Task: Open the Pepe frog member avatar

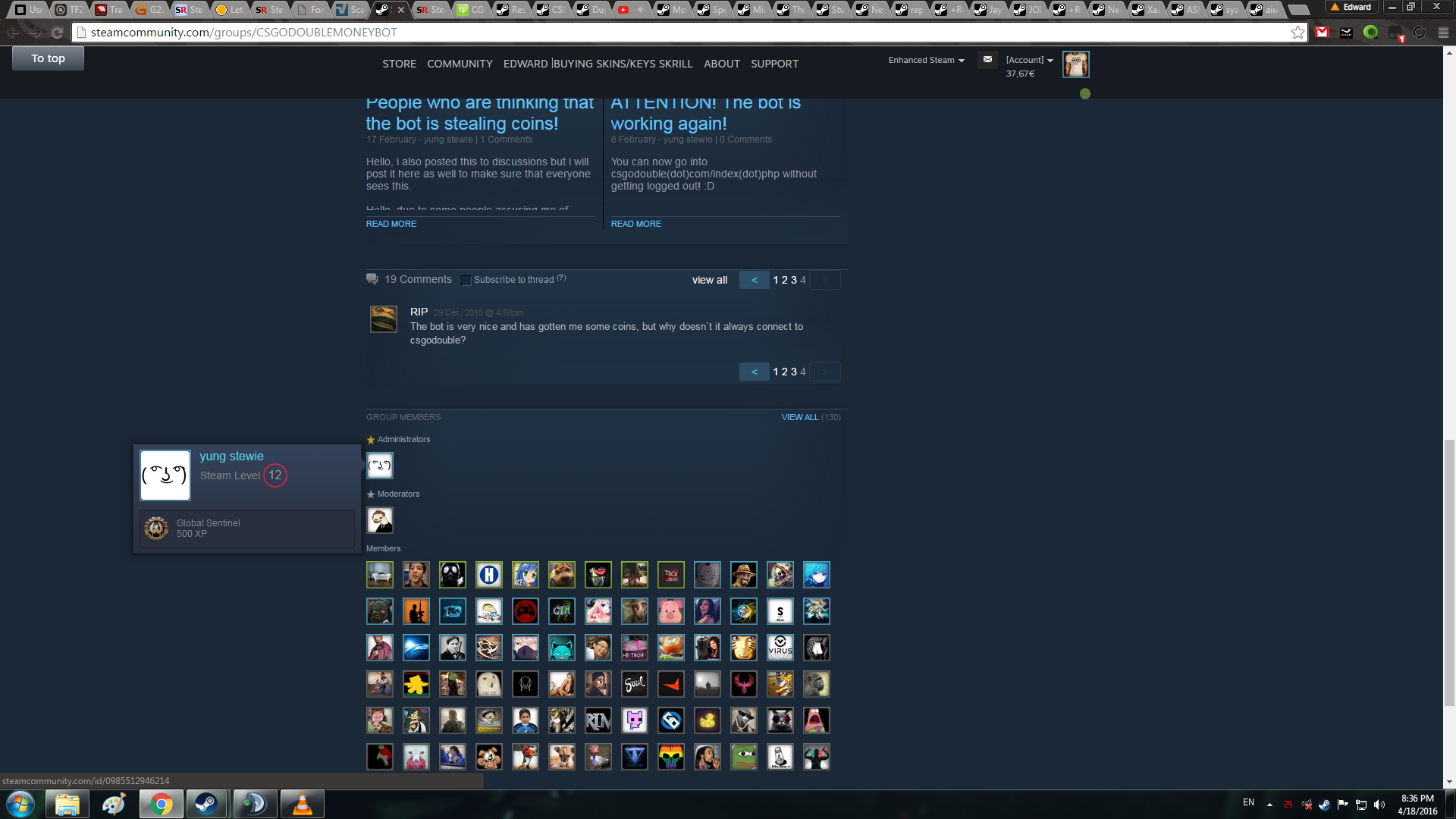Action: point(743,757)
